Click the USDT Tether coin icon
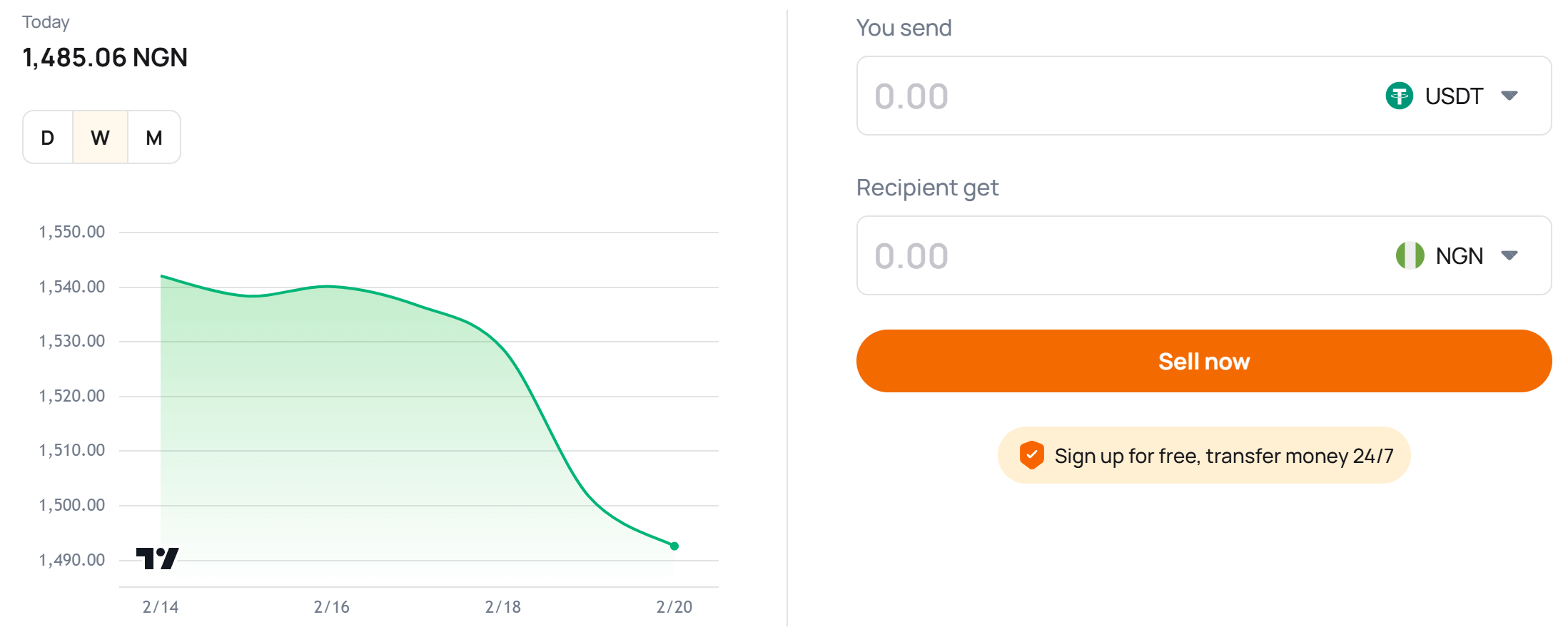Screen dimensions: 1568x642 point(1399,96)
